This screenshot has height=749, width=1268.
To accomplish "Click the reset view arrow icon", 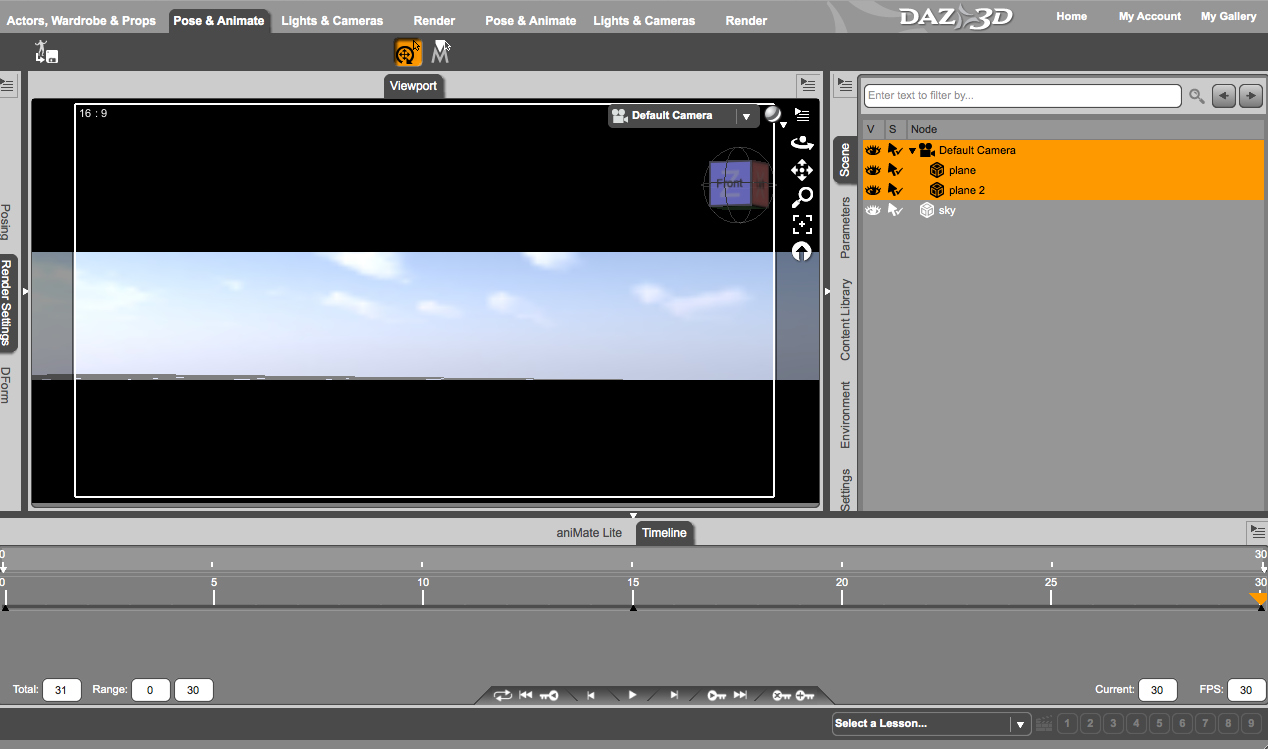I will pos(802,251).
